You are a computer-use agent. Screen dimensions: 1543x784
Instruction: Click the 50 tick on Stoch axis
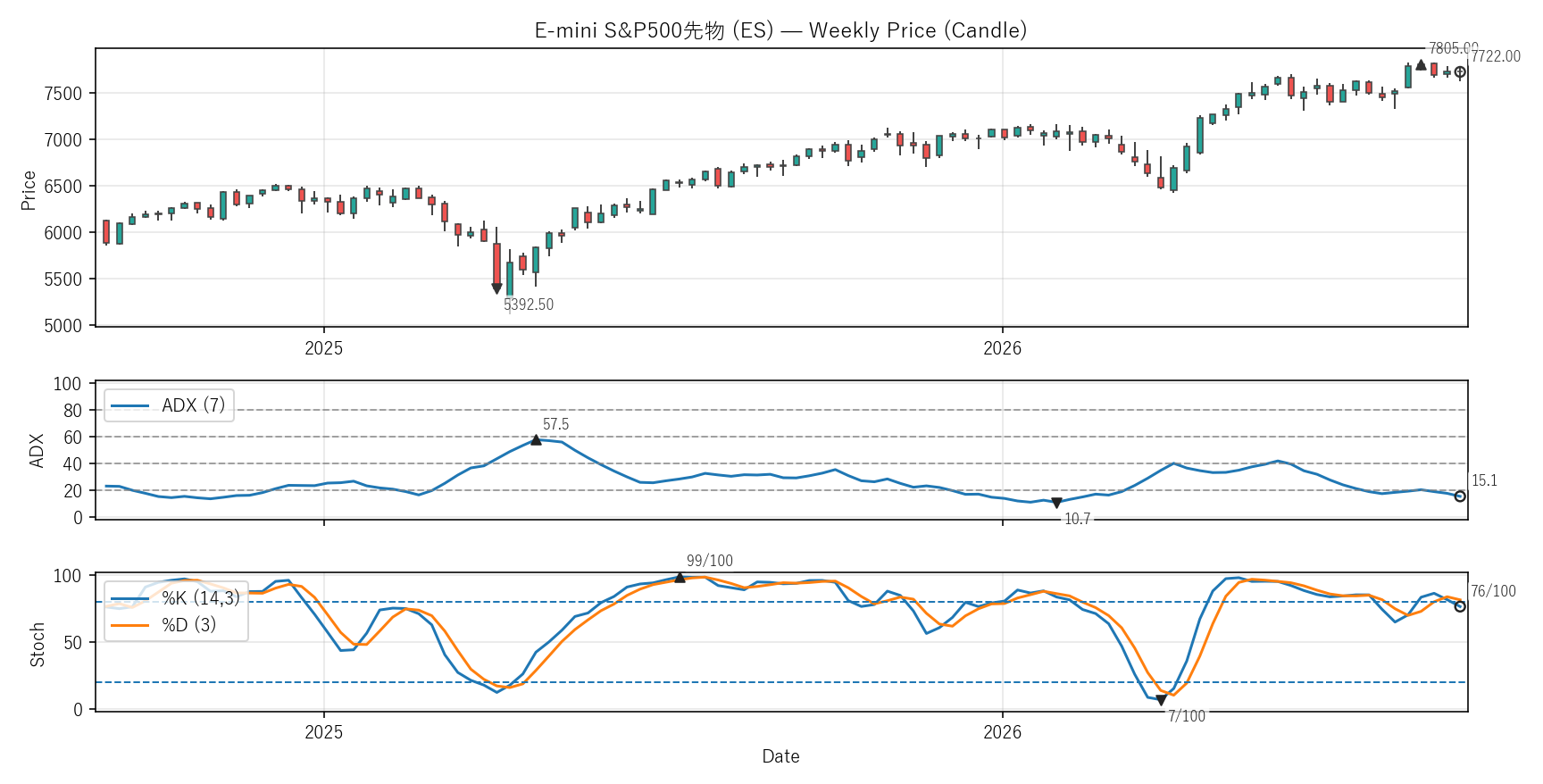pyautogui.click(x=72, y=643)
